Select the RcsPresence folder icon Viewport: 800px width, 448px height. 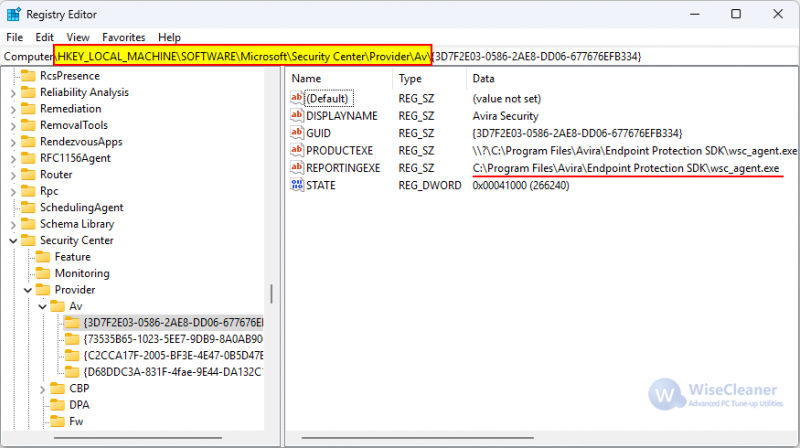pyautogui.click(x=28, y=76)
